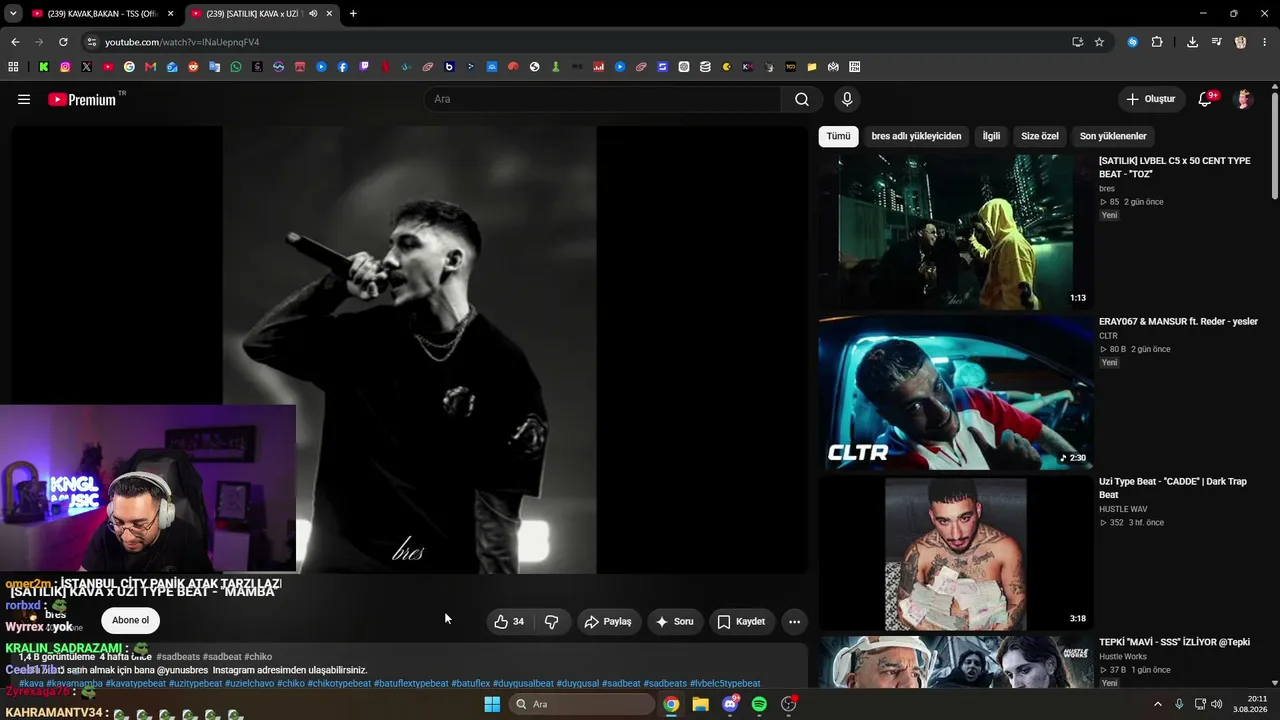Select the Tümü filter chip
The image size is (1280, 720).
click(838, 136)
